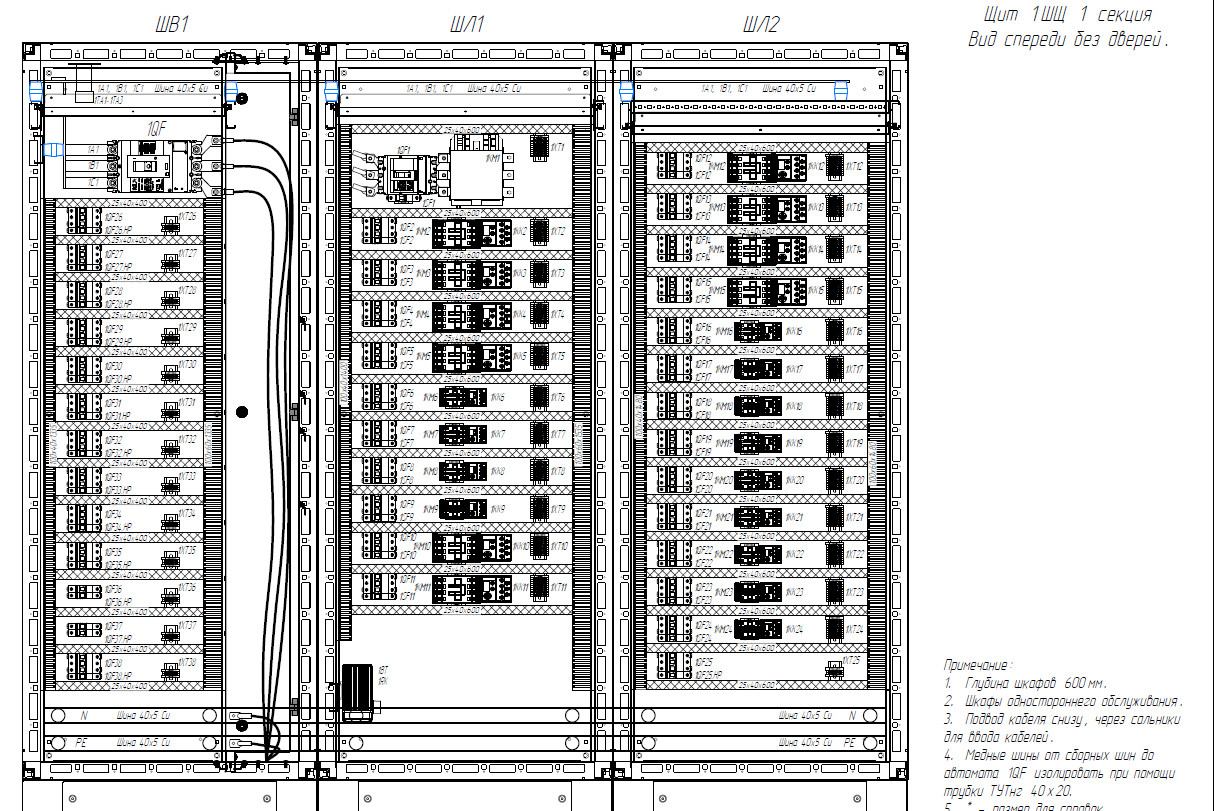Click the 1TA1-1TA3 label in ШВ1
Screen dimensions: 1214x811
pos(109,100)
